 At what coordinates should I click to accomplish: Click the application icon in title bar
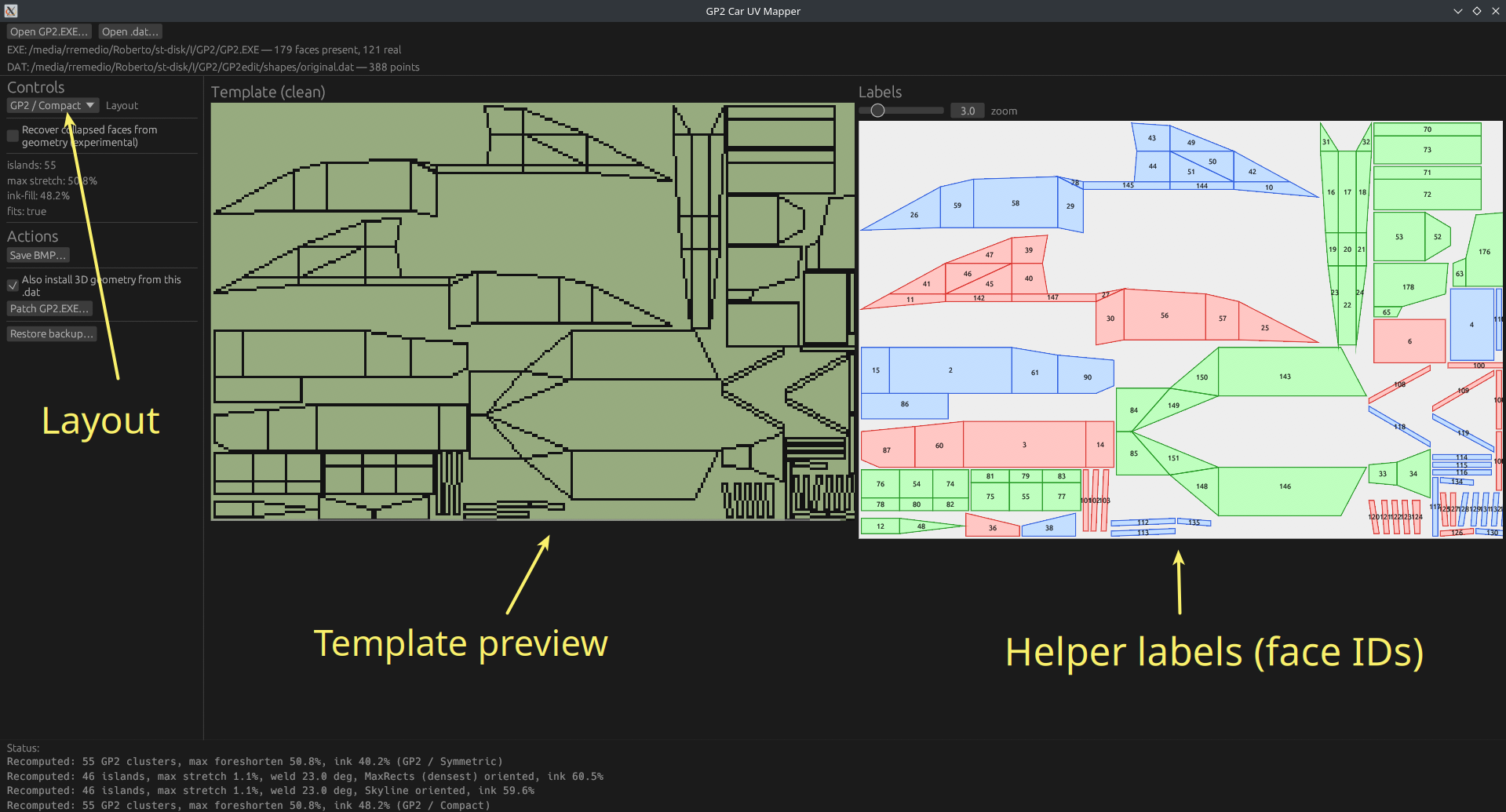11,11
